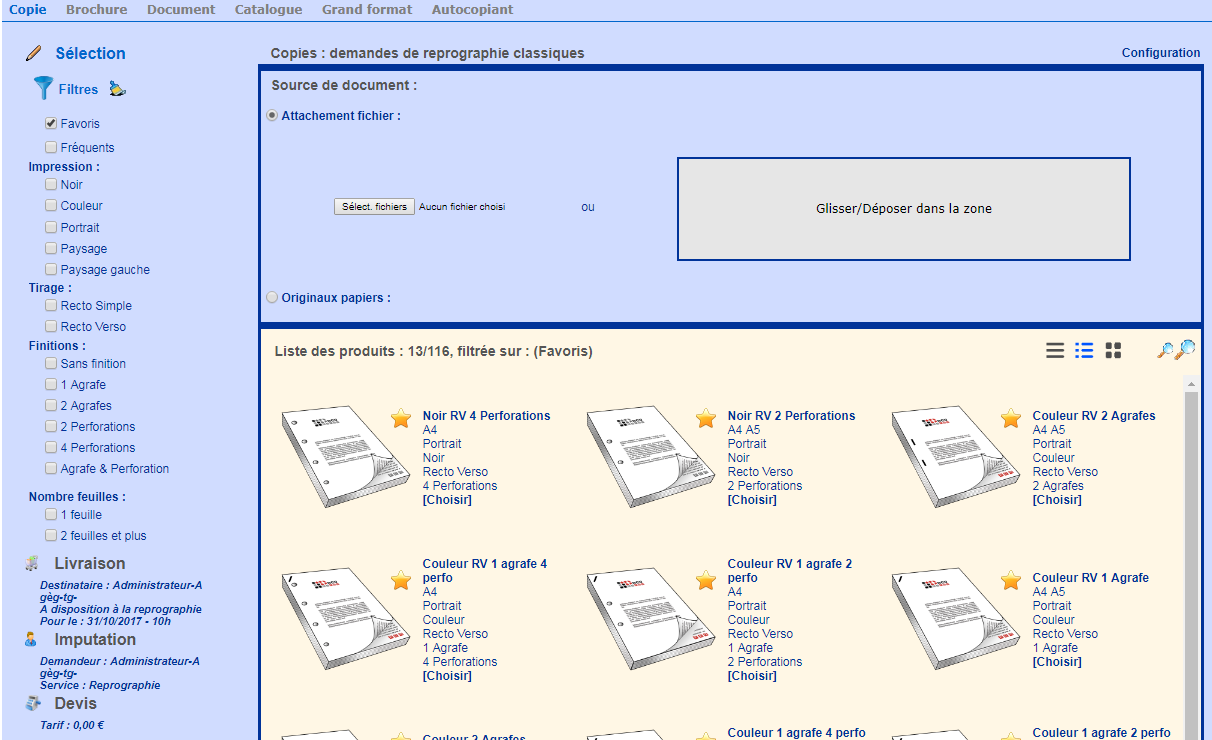This screenshot has width=1212, height=740.
Task: Check the Noir impression filter
Action: click(x=51, y=184)
